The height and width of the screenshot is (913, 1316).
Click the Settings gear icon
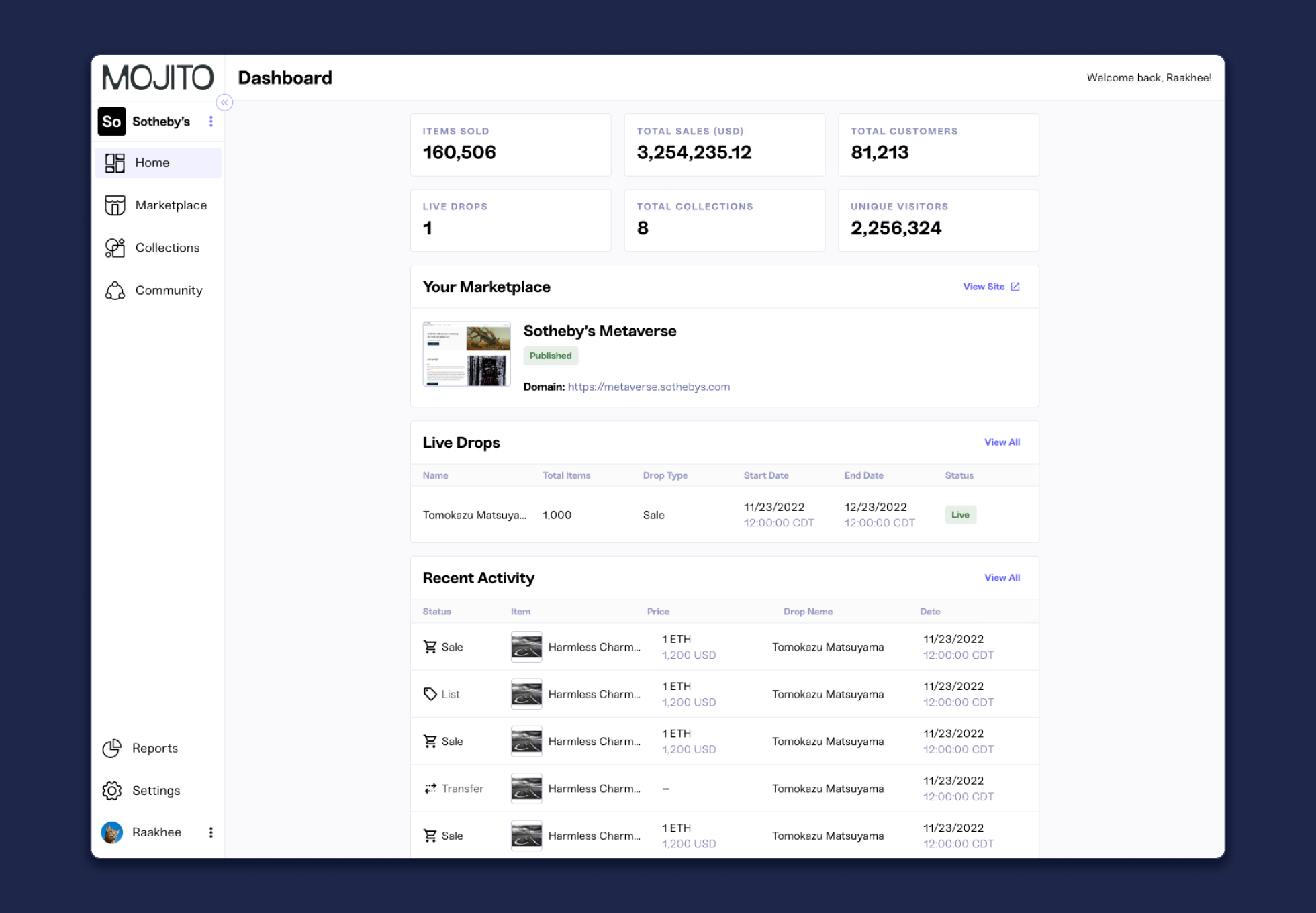112,791
